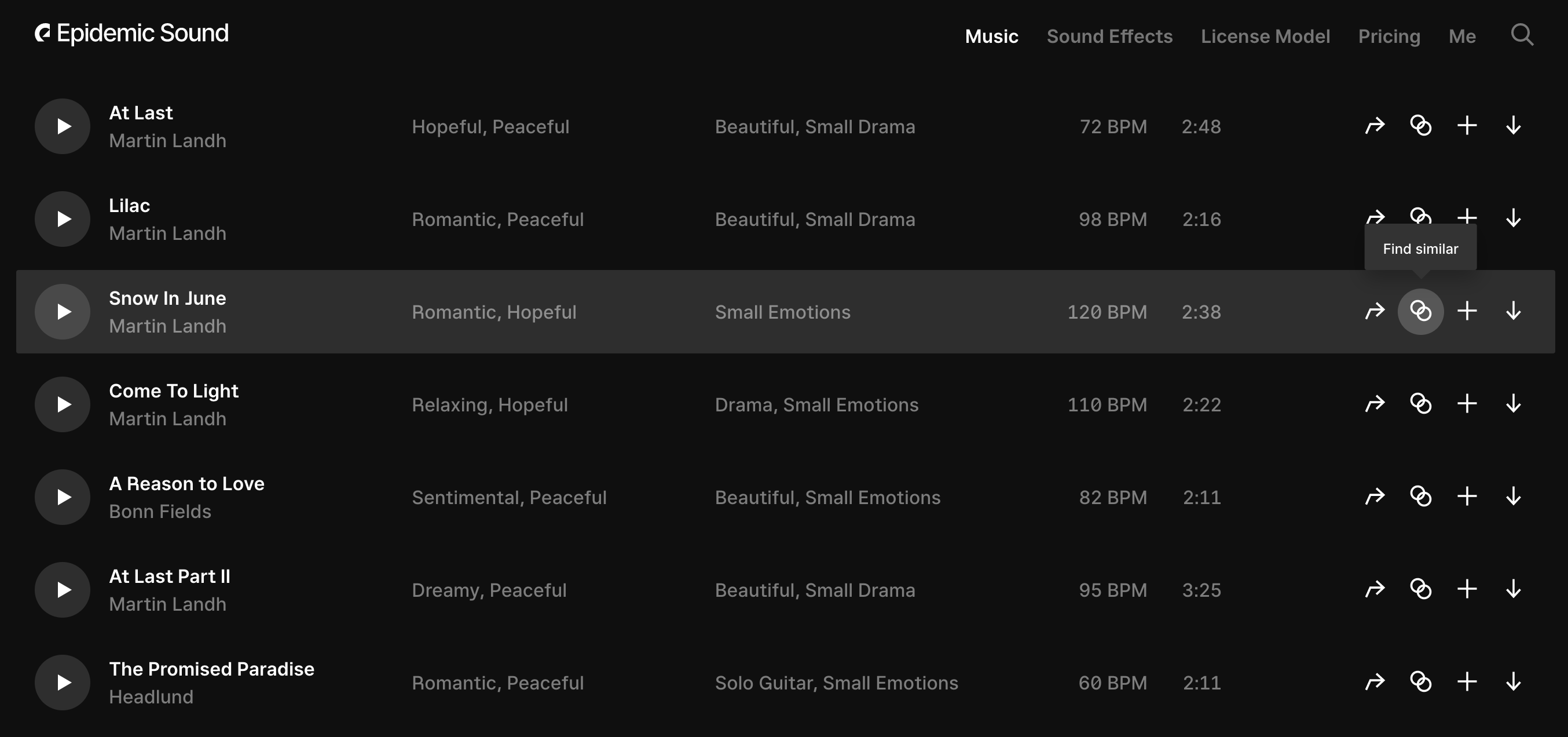This screenshot has height=737, width=1568.
Task: Find similar tracks to A Reason to Love
Action: (x=1421, y=497)
